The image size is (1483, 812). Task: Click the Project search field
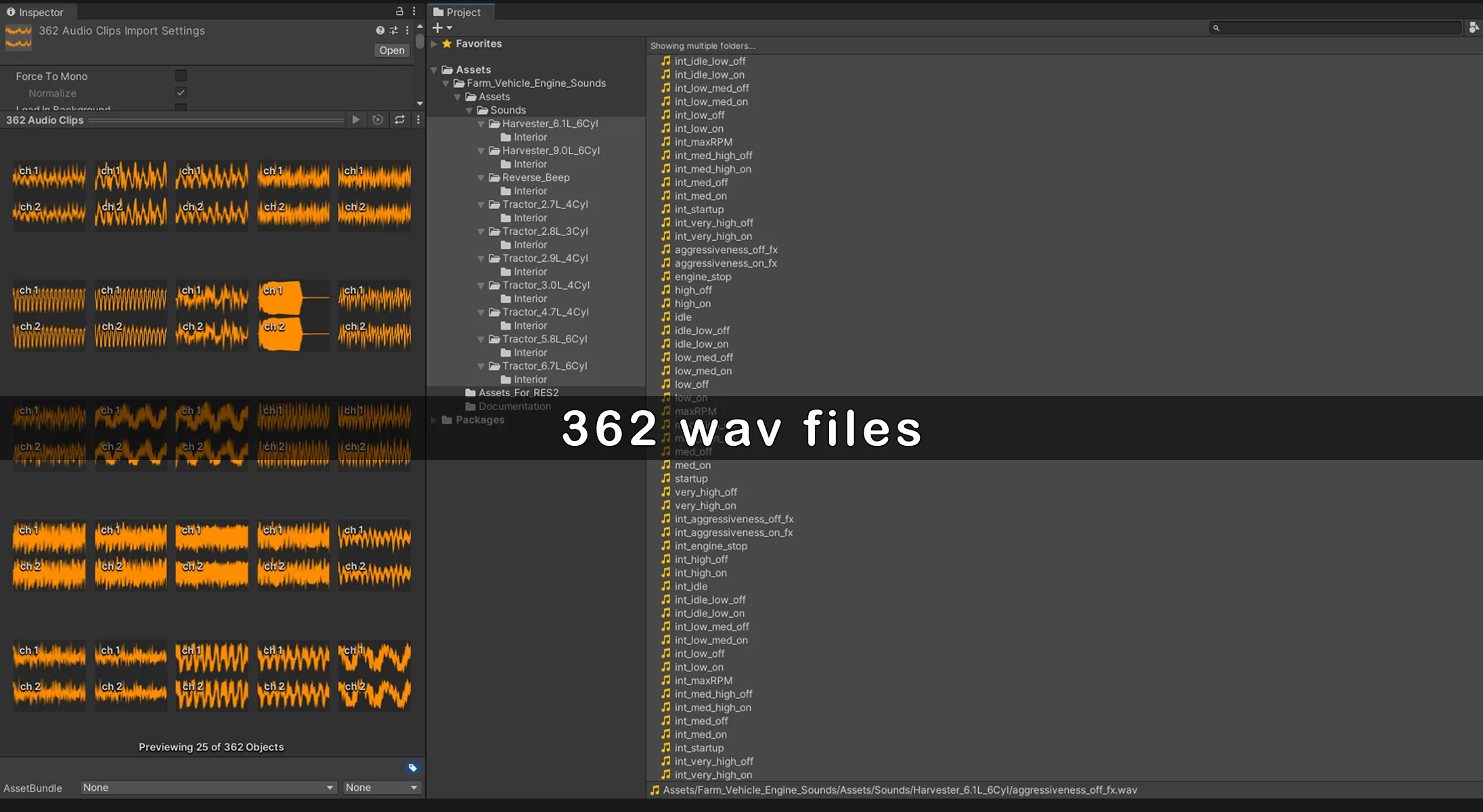tap(1337, 28)
